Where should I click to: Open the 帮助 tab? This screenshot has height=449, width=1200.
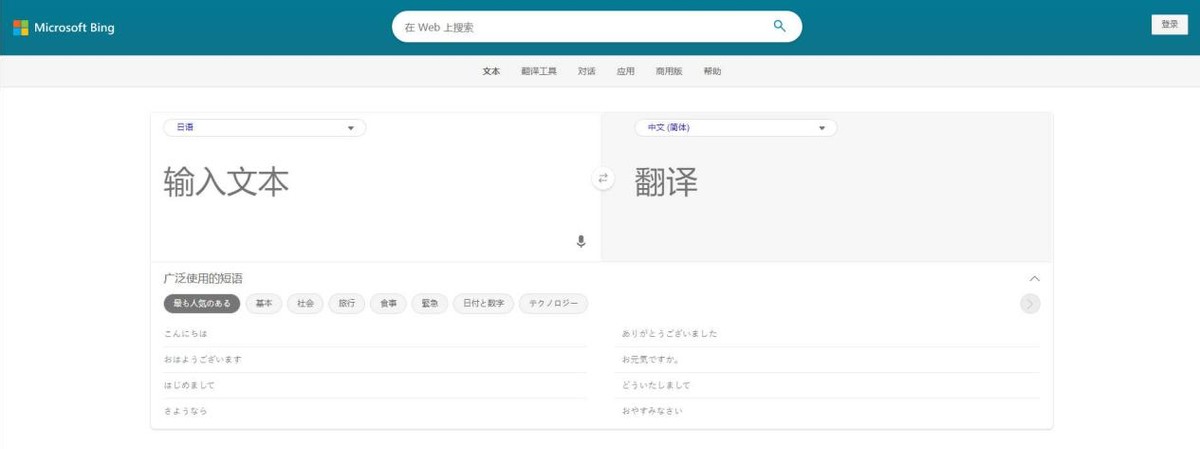click(712, 72)
